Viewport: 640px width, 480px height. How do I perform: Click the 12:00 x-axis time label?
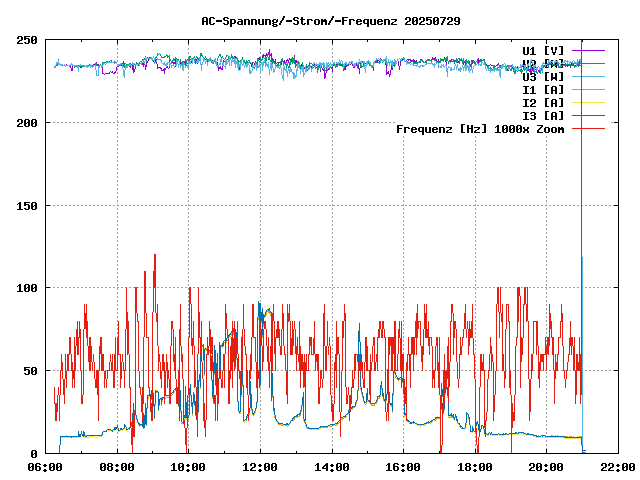260,467
